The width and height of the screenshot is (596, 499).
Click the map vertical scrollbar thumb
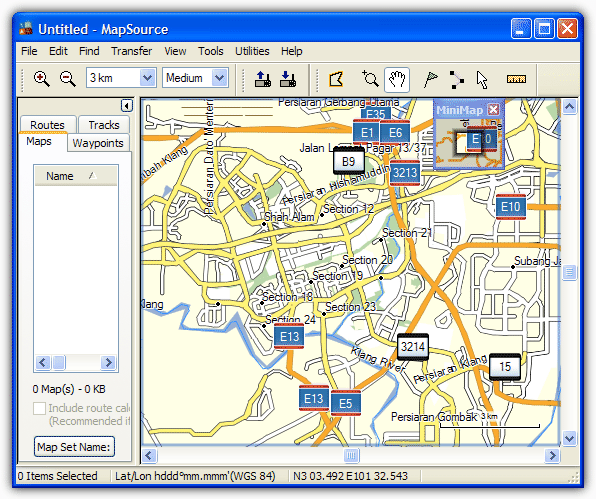[x=569, y=272]
